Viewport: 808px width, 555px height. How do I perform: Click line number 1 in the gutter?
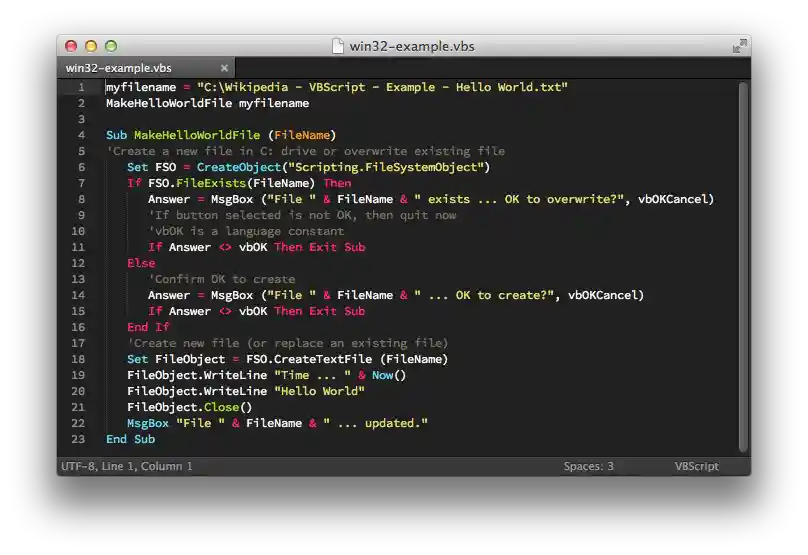(82, 88)
